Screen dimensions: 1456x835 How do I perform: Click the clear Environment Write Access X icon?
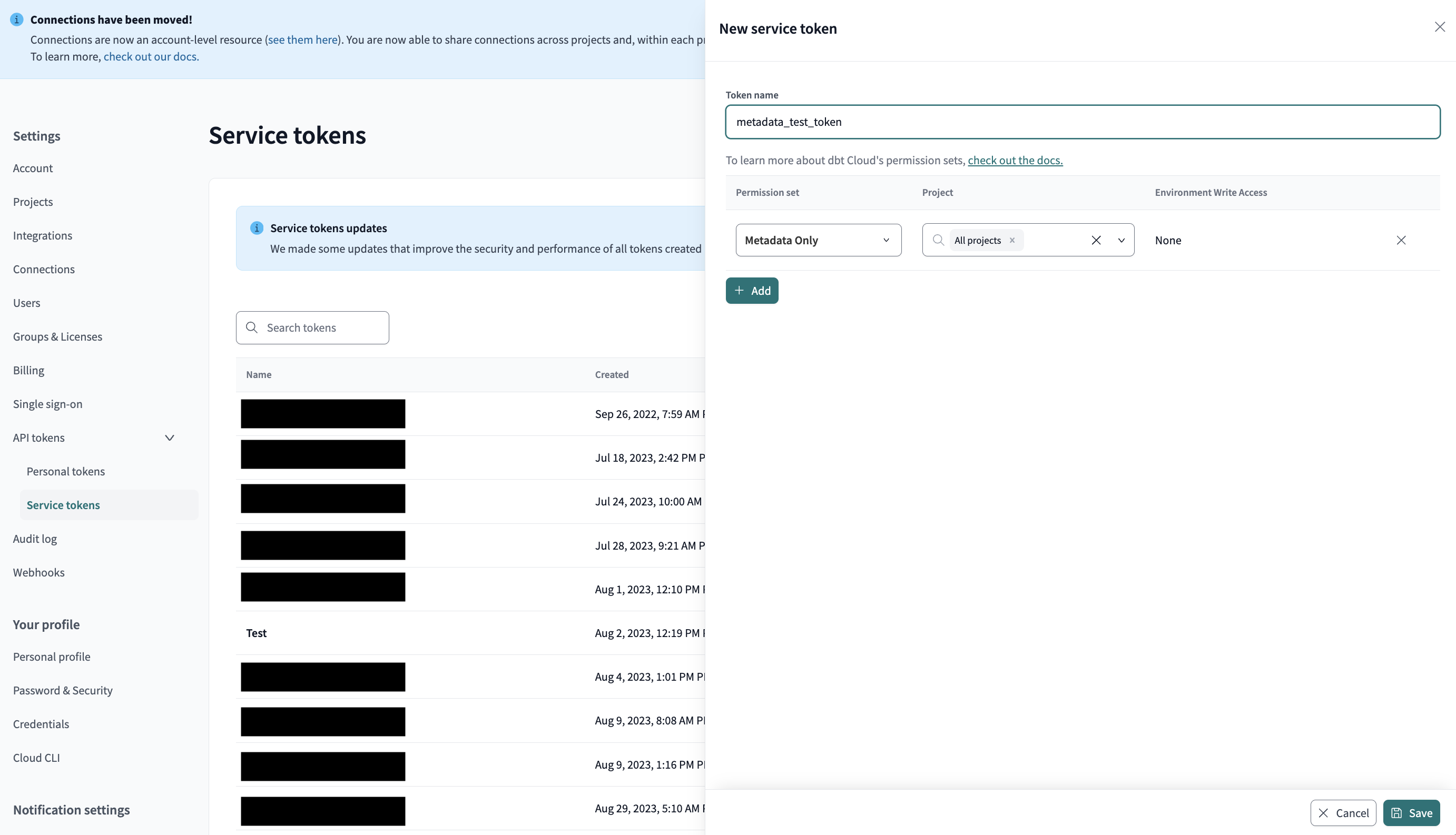click(1400, 240)
